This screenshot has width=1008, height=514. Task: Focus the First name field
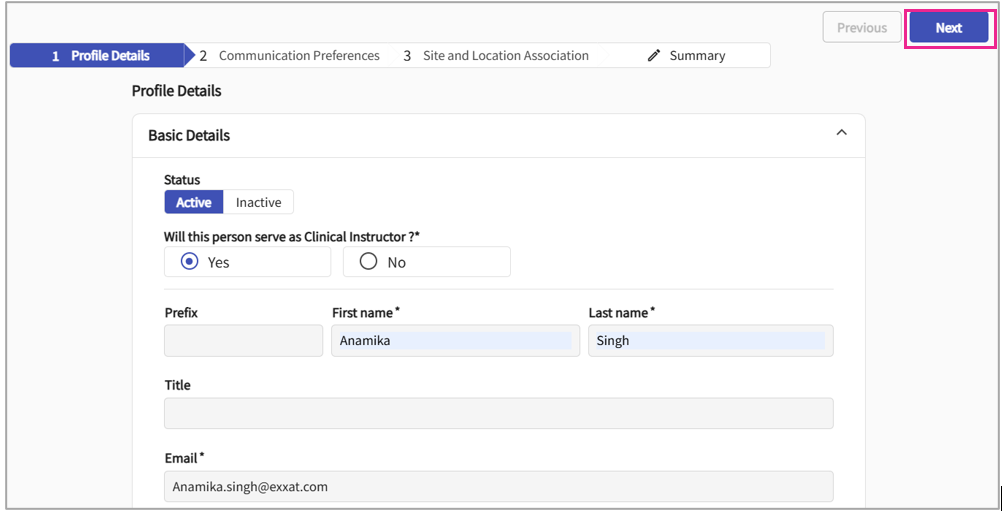click(x=455, y=341)
